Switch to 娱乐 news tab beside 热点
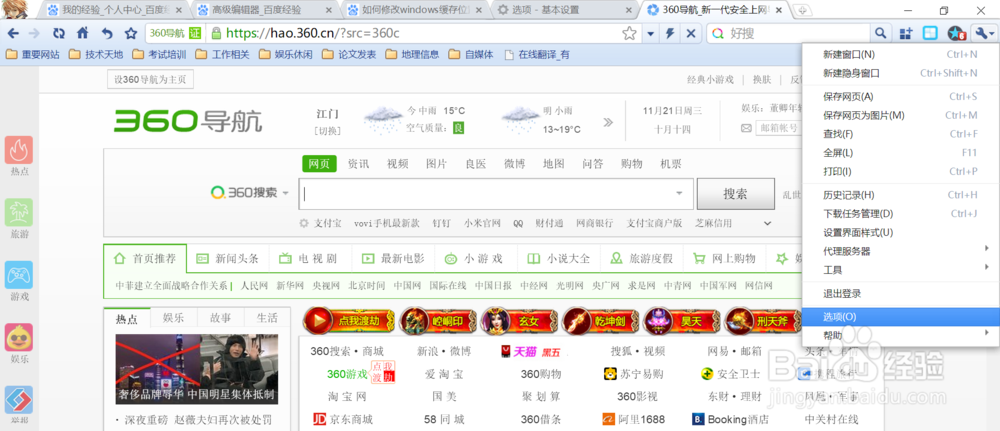 pos(173,318)
